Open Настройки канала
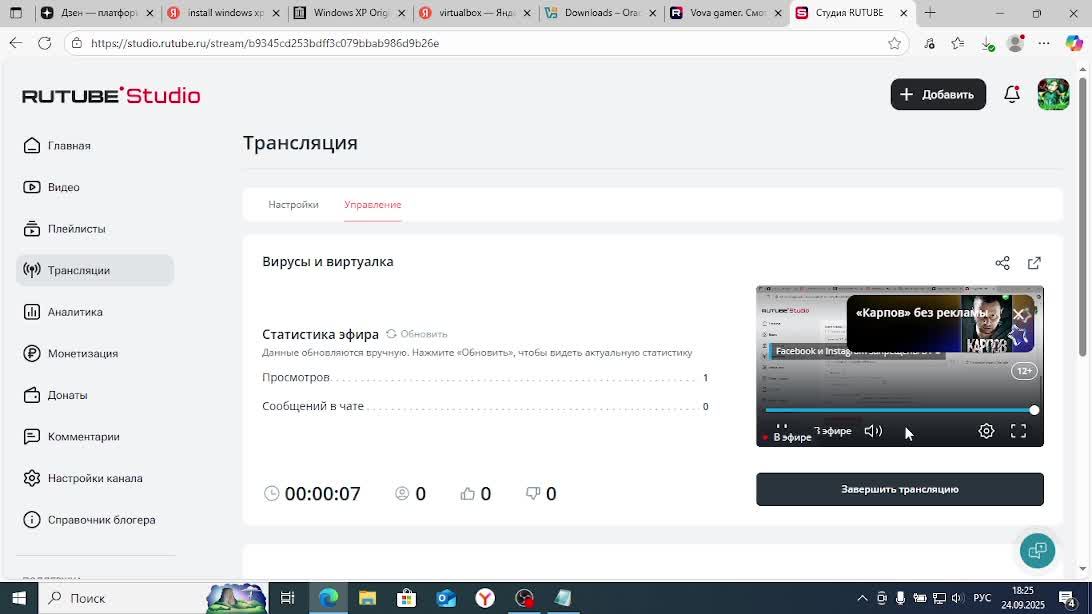 pos(82,478)
